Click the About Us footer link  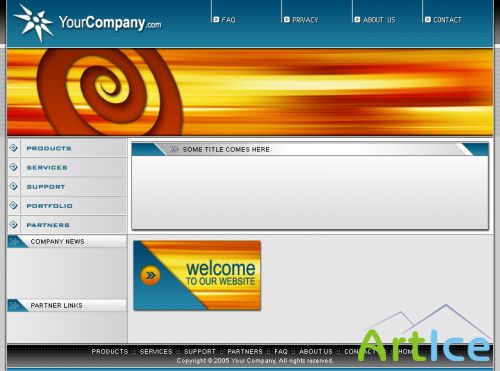(316, 352)
